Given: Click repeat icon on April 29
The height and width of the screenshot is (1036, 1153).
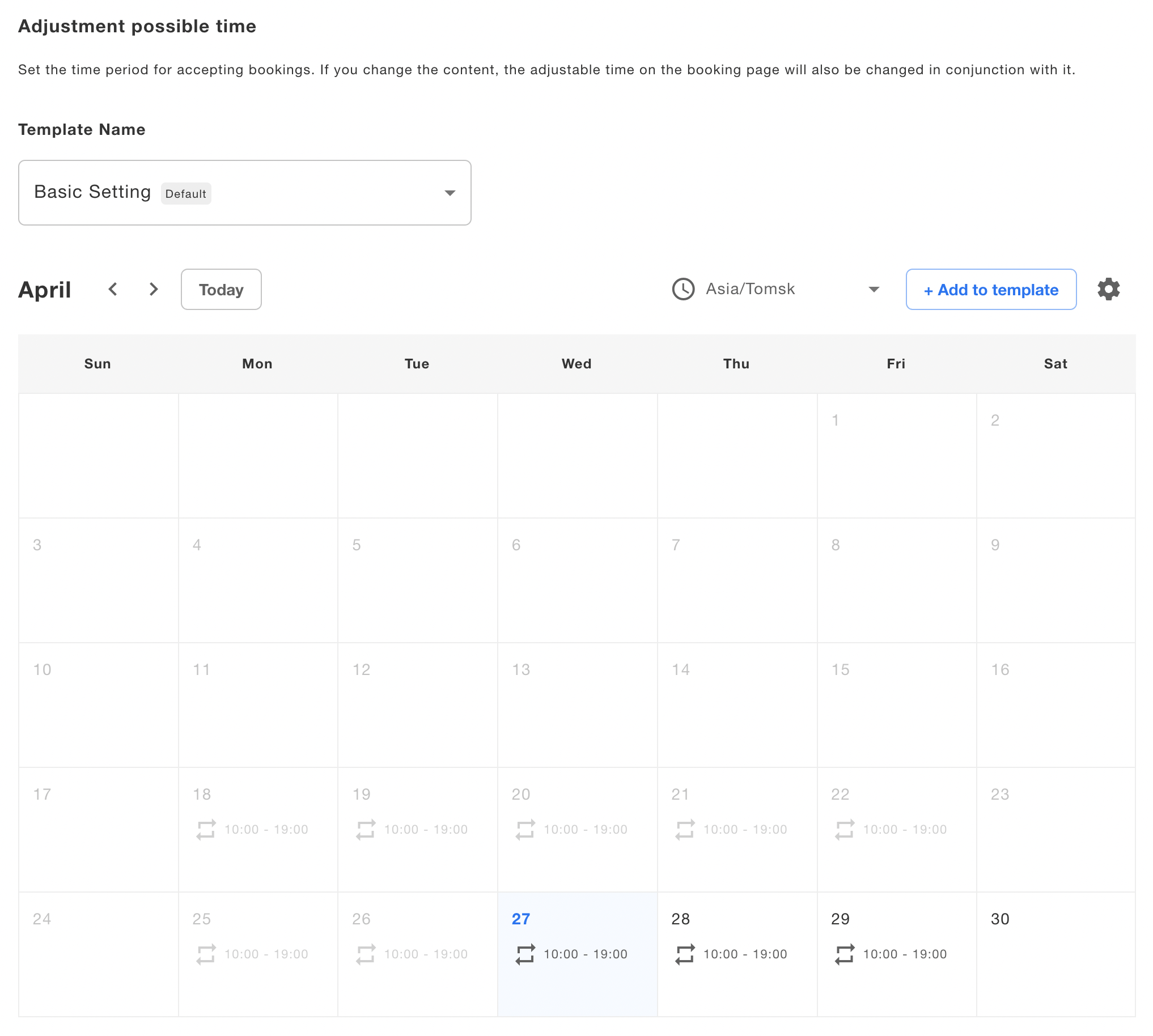Looking at the screenshot, I should coord(845,954).
